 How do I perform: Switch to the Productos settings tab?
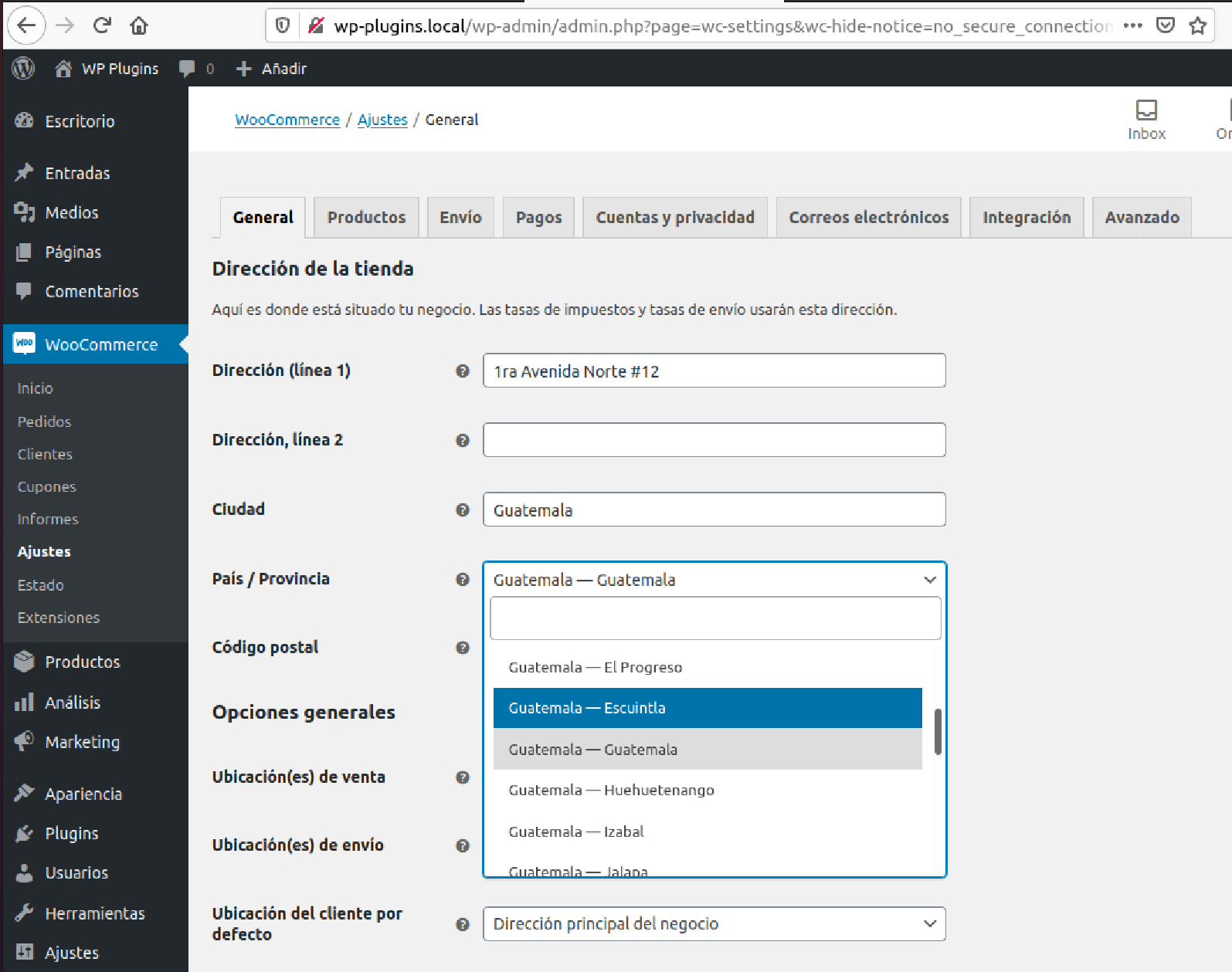tap(366, 217)
